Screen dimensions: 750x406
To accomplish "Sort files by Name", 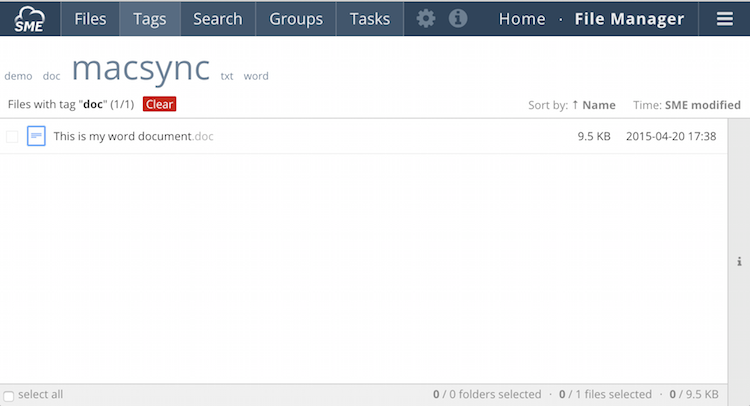I will [x=598, y=105].
